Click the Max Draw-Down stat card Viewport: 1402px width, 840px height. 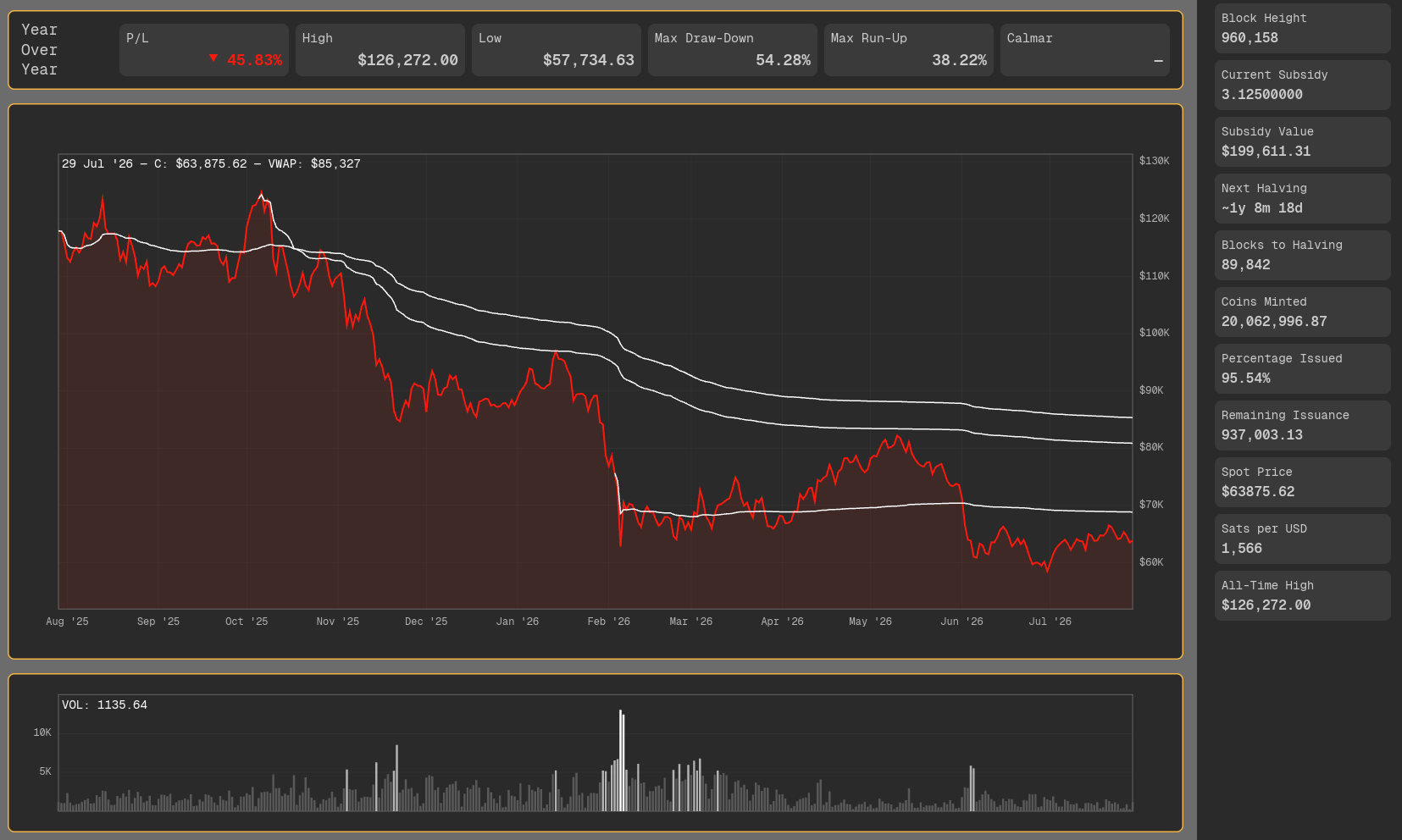(733, 50)
